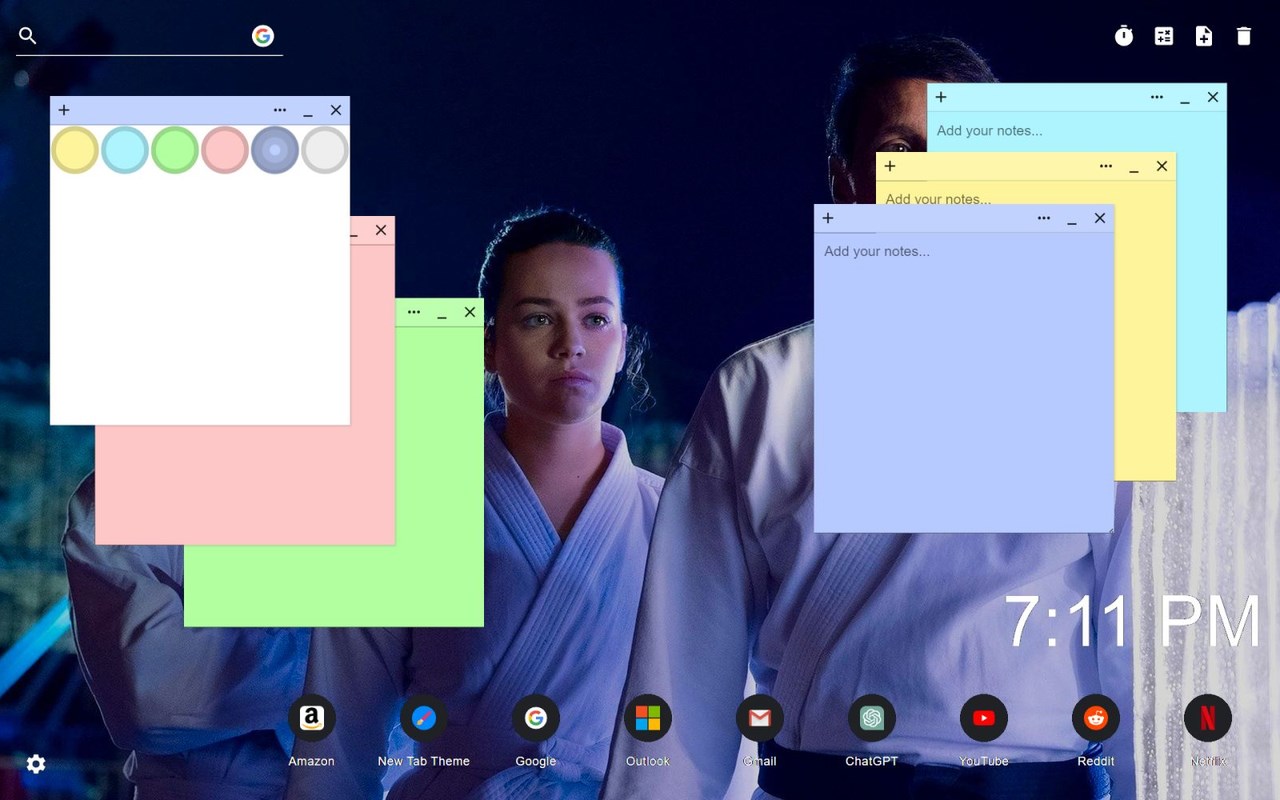Click the plus on the yellow note
1280x800 pixels.
[890, 166]
